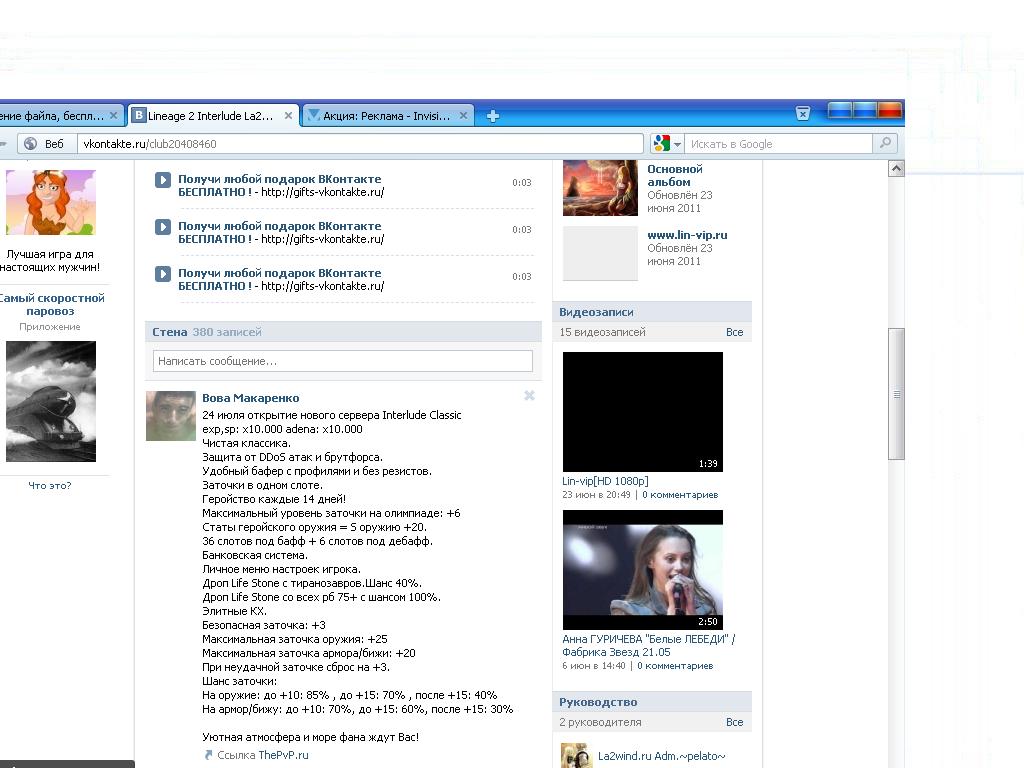
Task: Click the vertical scrollbar thumb
Action: coord(897,394)
